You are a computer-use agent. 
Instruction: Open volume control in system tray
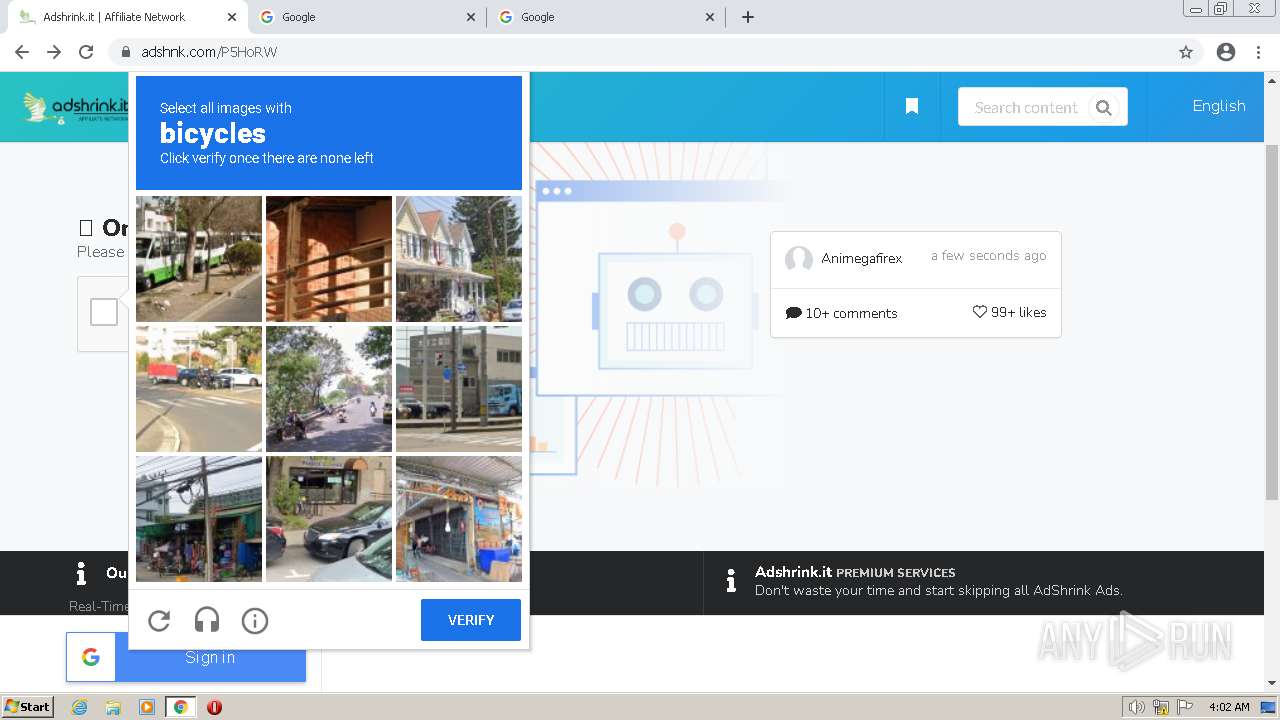1137,707
